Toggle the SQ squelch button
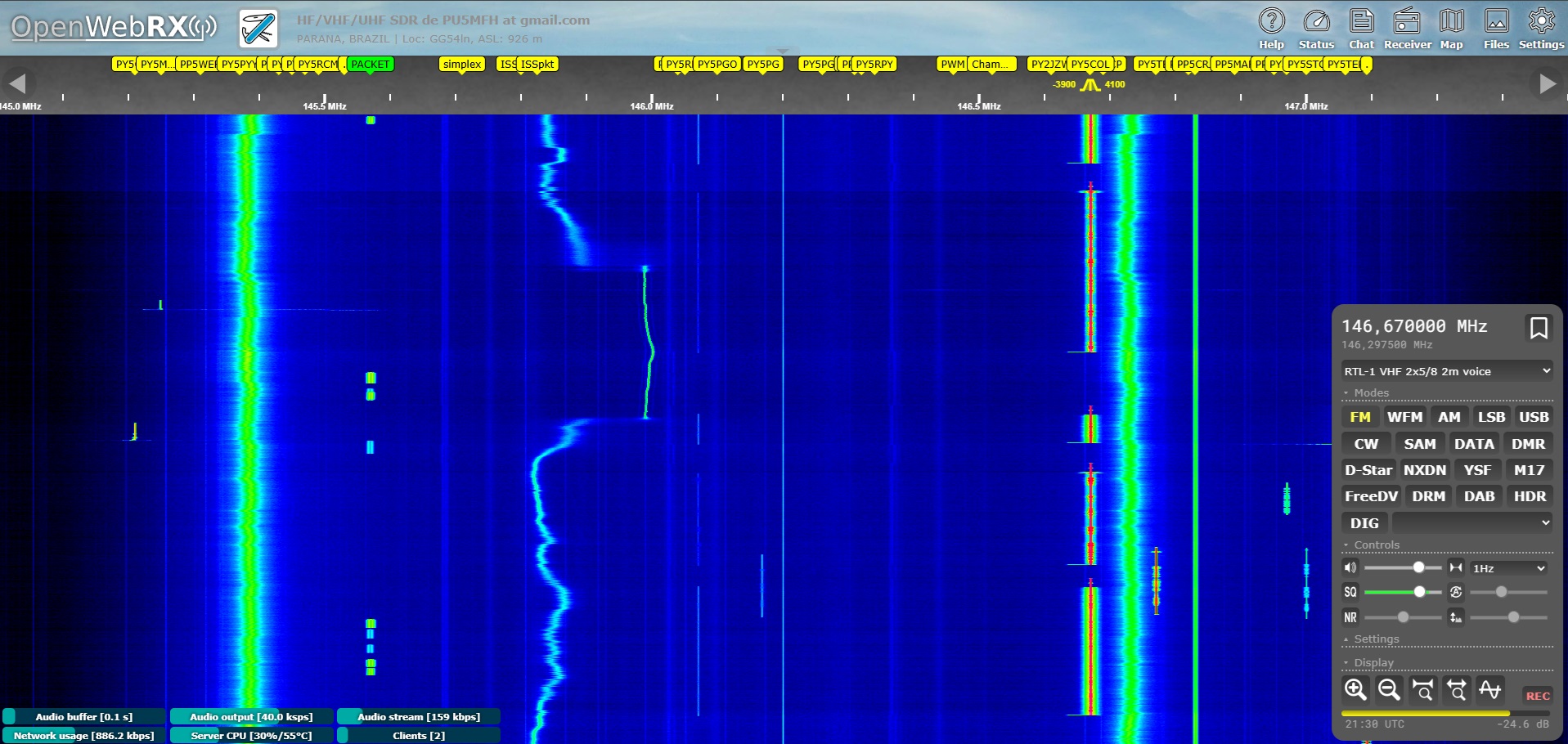The image size is (1568, 744). point(1350,592)
